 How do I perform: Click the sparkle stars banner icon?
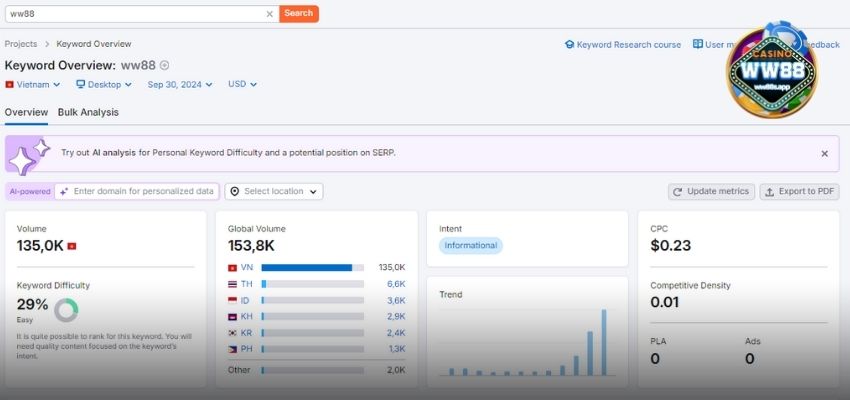27,156
